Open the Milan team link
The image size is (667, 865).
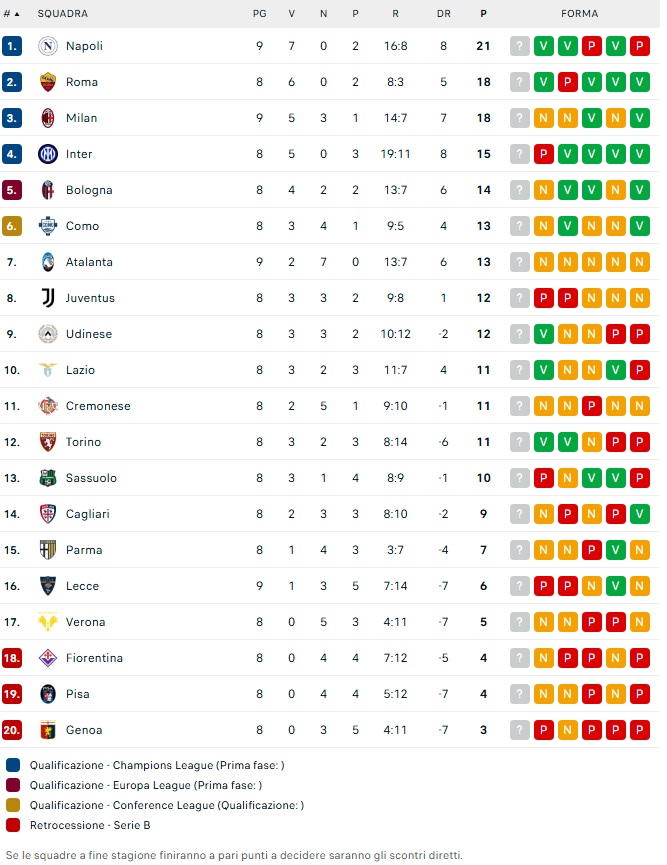click(81, 118)
